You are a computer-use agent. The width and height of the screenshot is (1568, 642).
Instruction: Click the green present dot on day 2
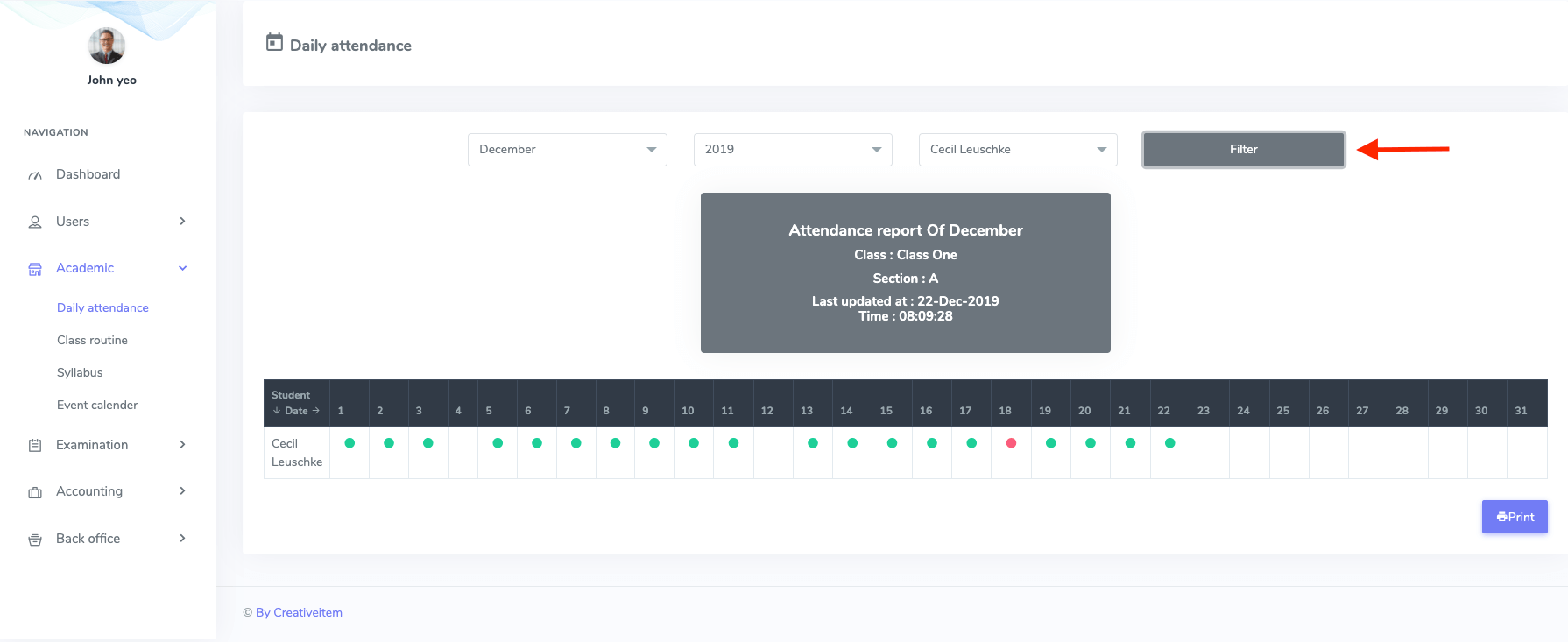tap(389, 443)
